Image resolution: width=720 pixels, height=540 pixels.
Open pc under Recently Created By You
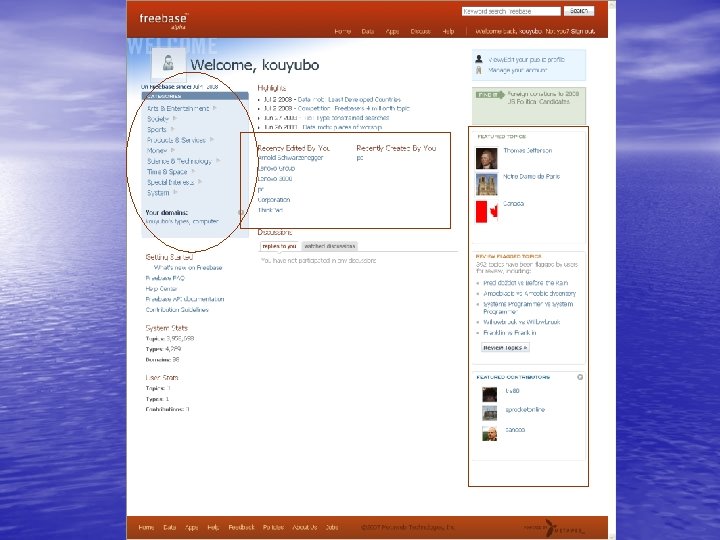point(360,158)
